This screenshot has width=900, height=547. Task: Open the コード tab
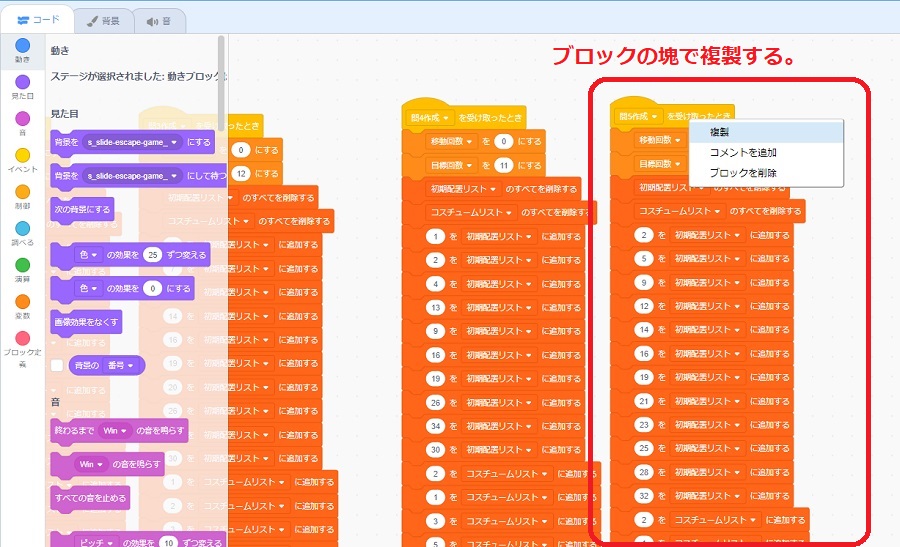(38, 20)
